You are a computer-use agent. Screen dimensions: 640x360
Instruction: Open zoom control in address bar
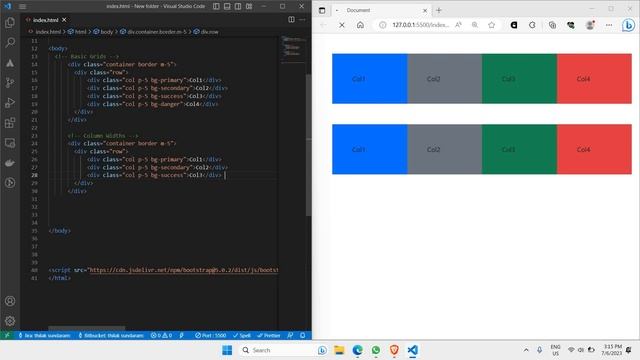(475, 25)
